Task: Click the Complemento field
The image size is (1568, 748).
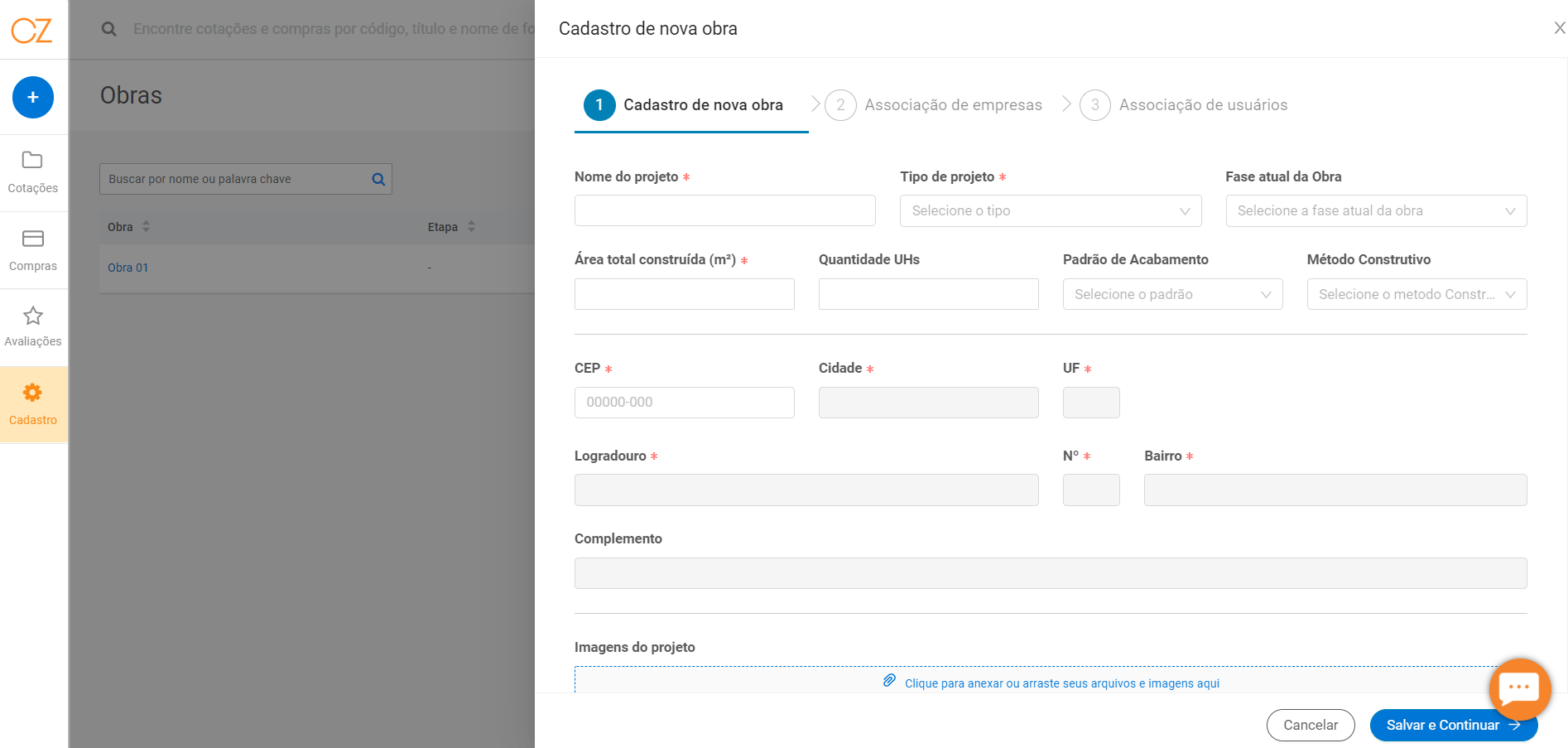Action: (1051, 573)
